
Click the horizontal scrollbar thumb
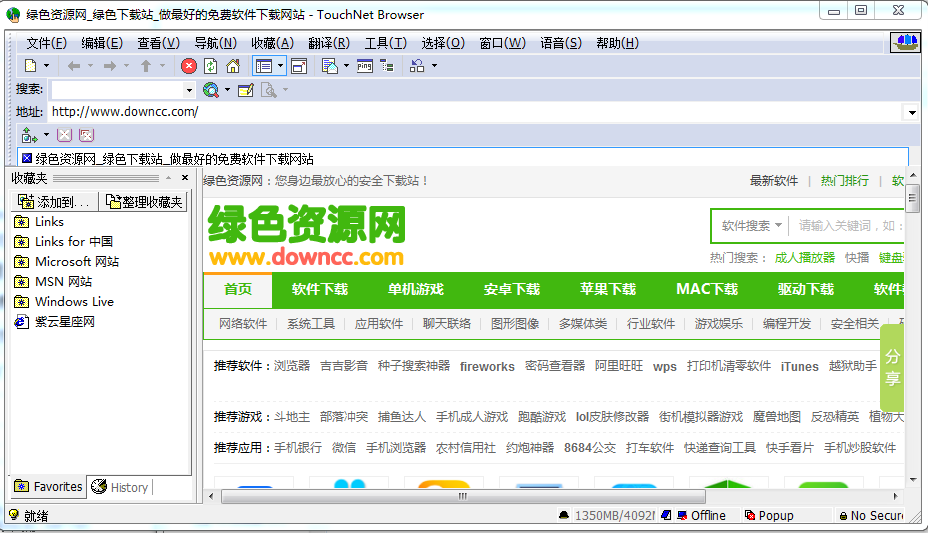pyautogui.click(x=463, y=496)
